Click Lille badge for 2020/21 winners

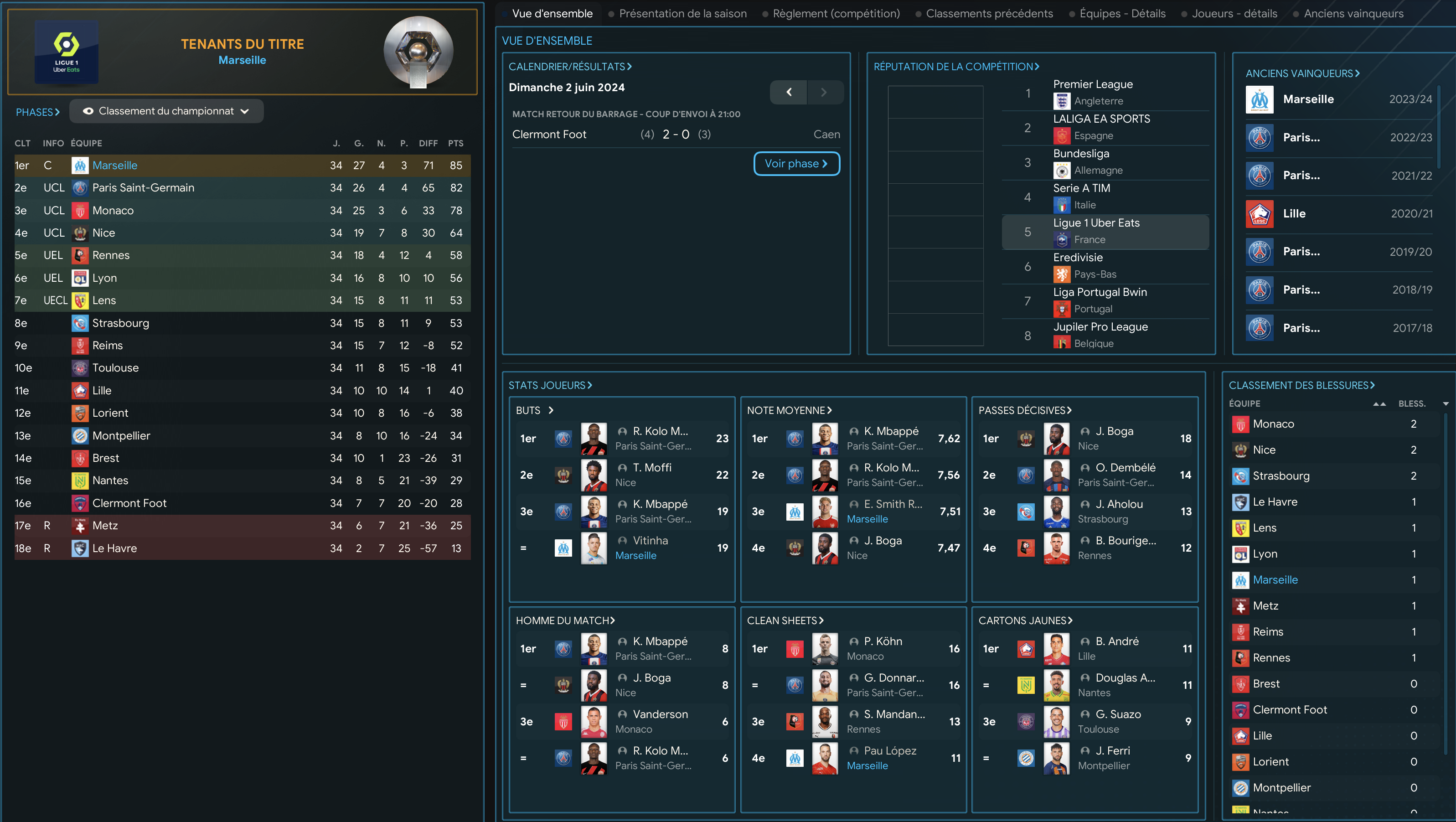[1260, 214]
